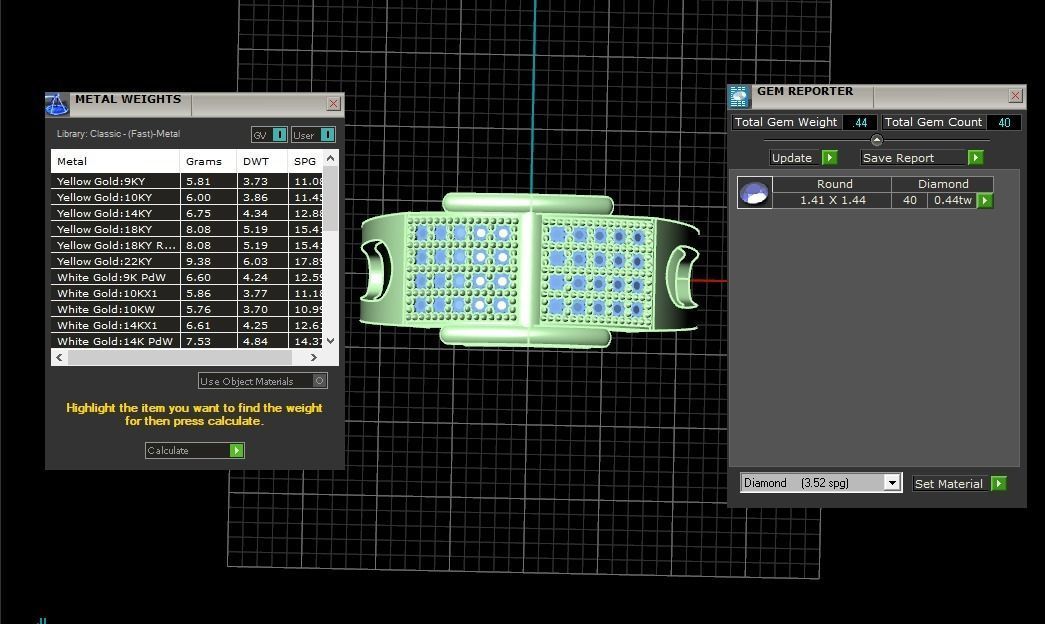1045x624 pixels.
Task: Click the round diamond gem thumbnail
Action: 754,193
